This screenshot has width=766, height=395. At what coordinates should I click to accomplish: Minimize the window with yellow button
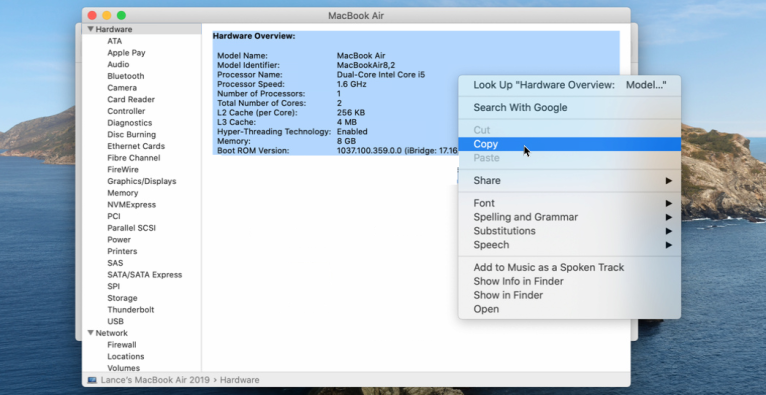pos(106,16)
